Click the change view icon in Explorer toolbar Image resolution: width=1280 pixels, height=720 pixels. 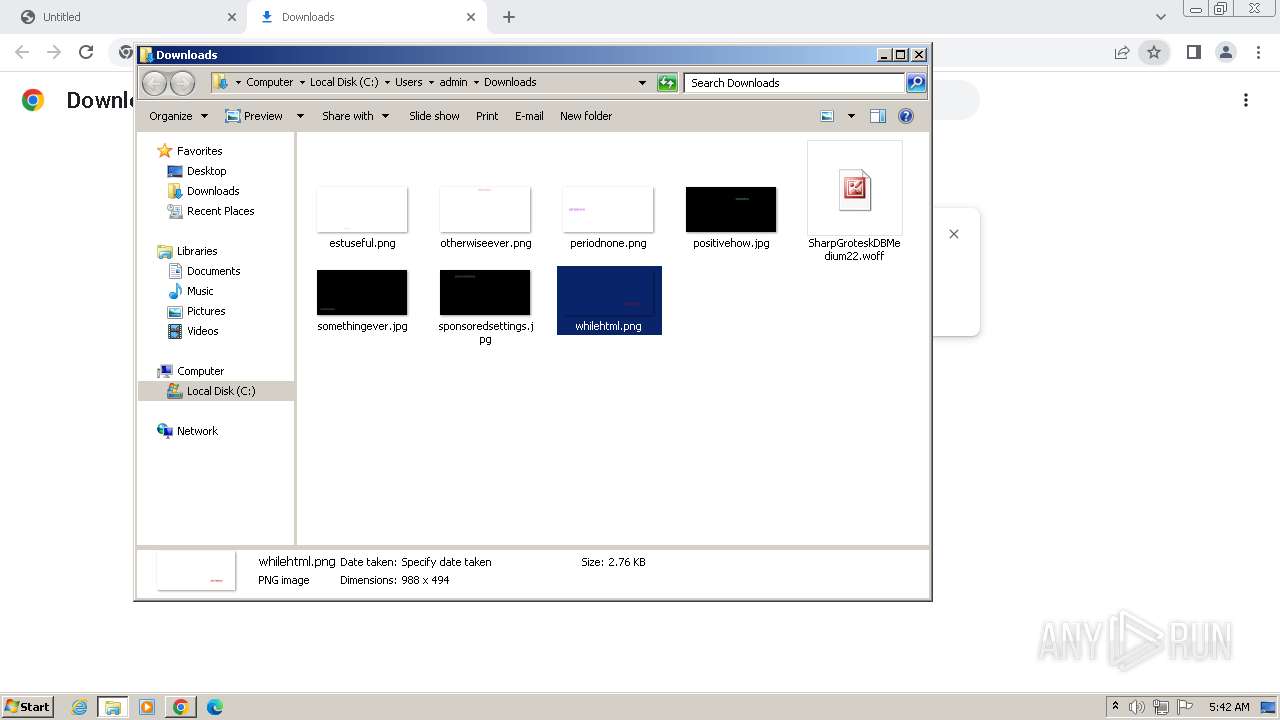point(827,116)
